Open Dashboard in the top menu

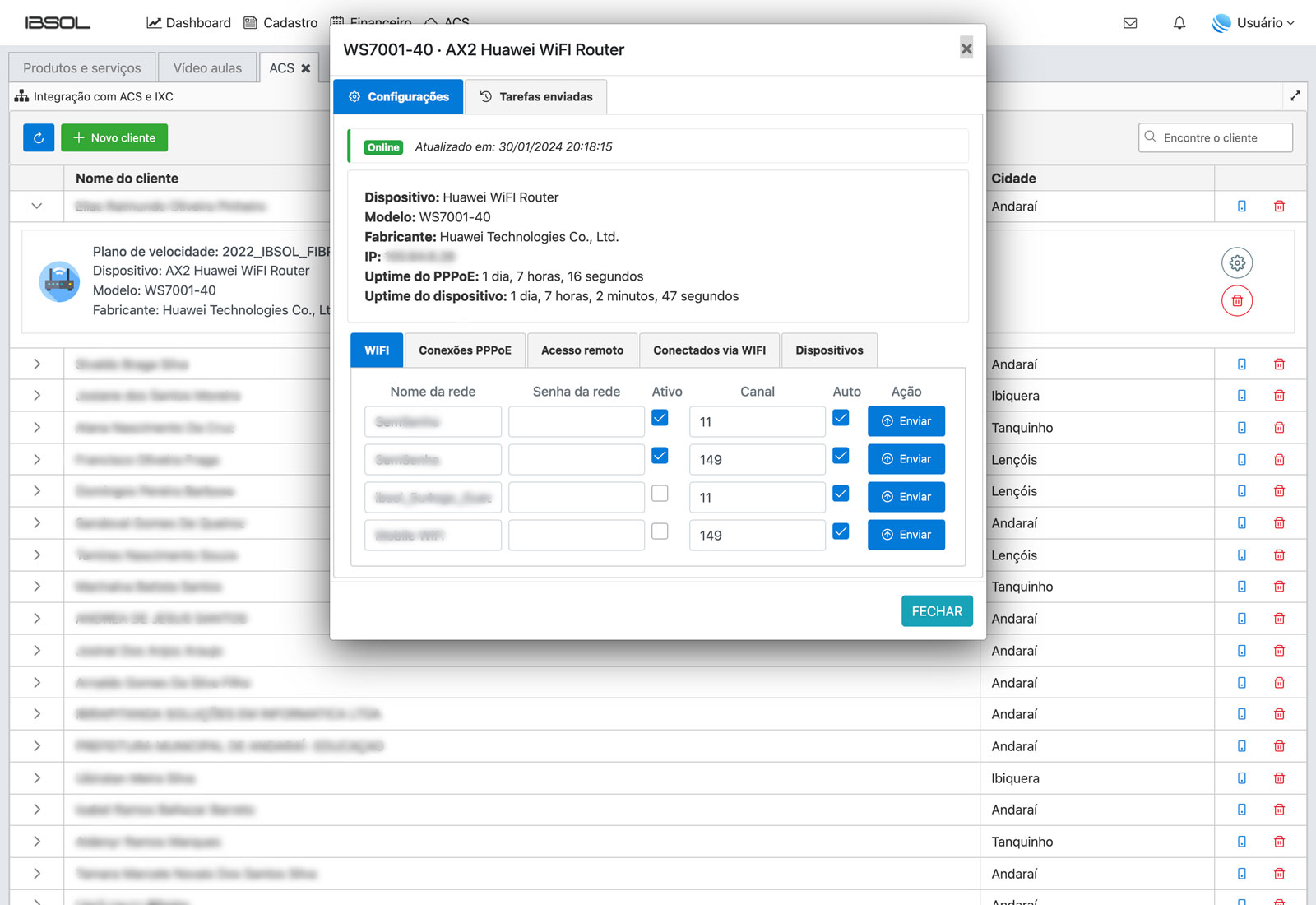[189, 23]
